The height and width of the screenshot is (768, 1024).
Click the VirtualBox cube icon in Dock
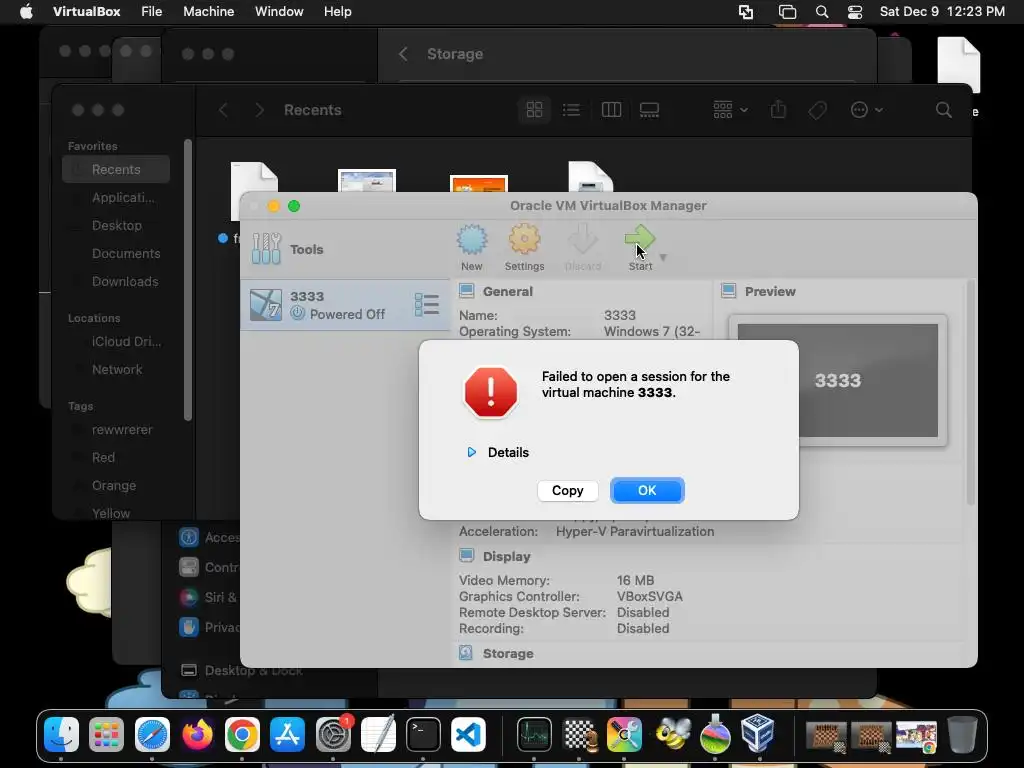tap(758, 733)
